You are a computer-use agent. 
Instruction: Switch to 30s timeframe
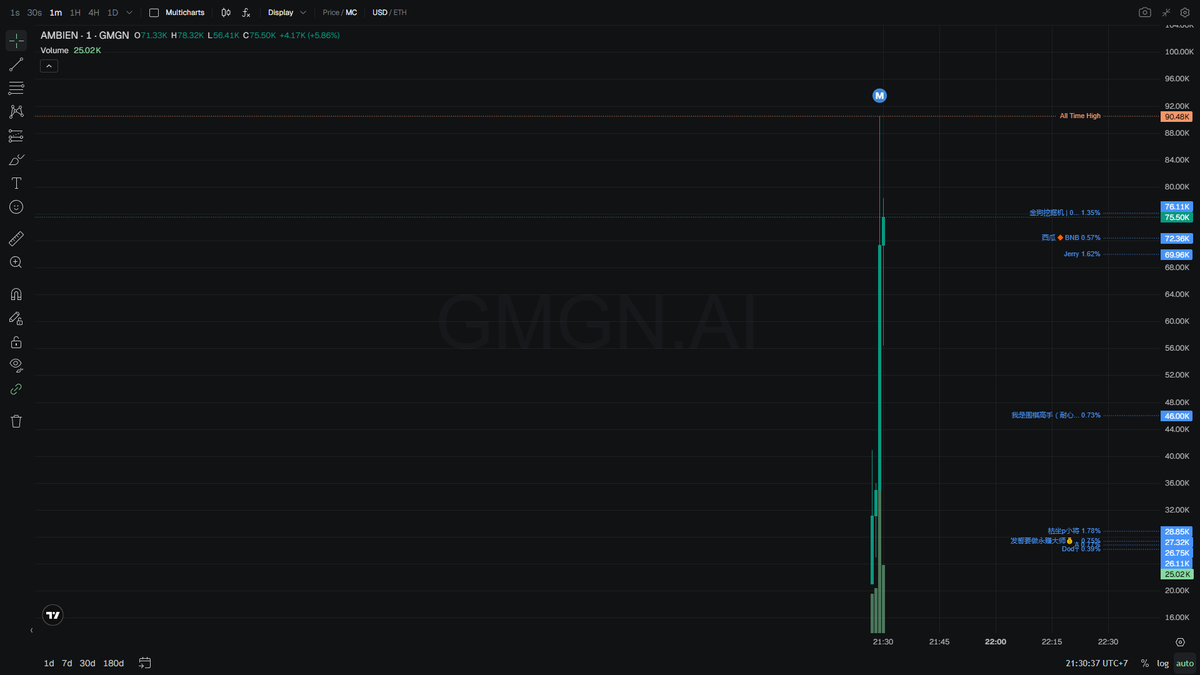(34, 13)
